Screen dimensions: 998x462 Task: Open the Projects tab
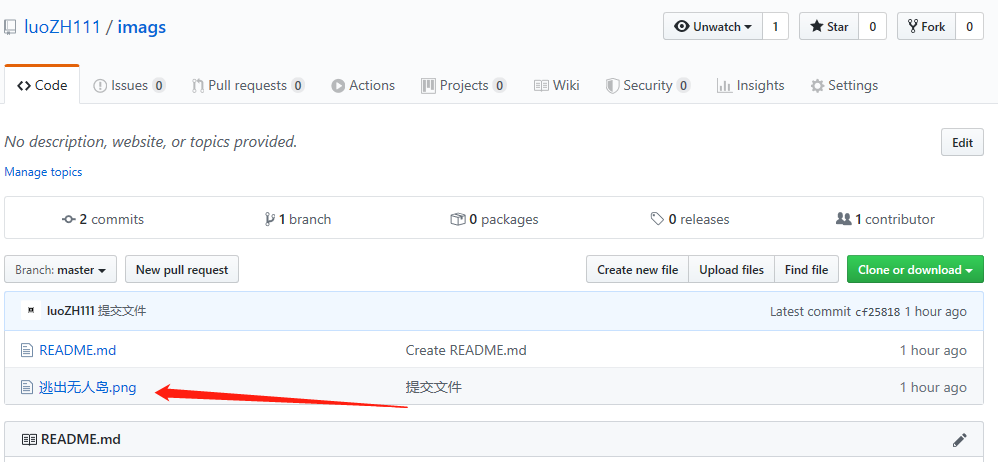[463, 85]
